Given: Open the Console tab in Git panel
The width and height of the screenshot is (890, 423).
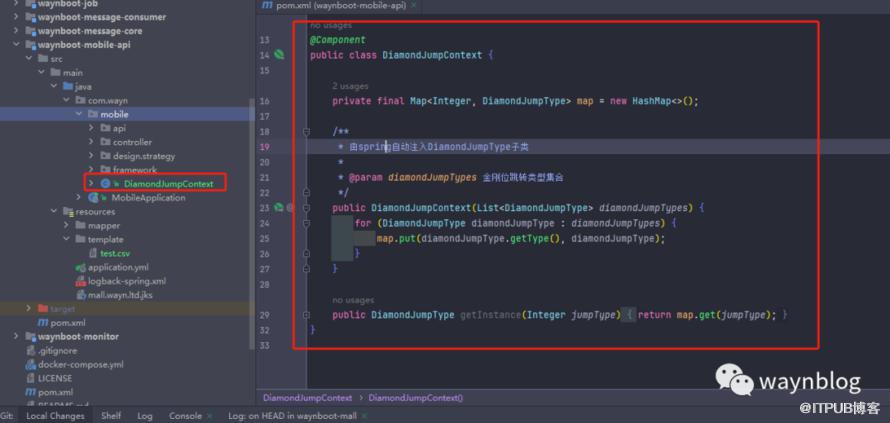Looking at the screenshot, I should 185,415.
